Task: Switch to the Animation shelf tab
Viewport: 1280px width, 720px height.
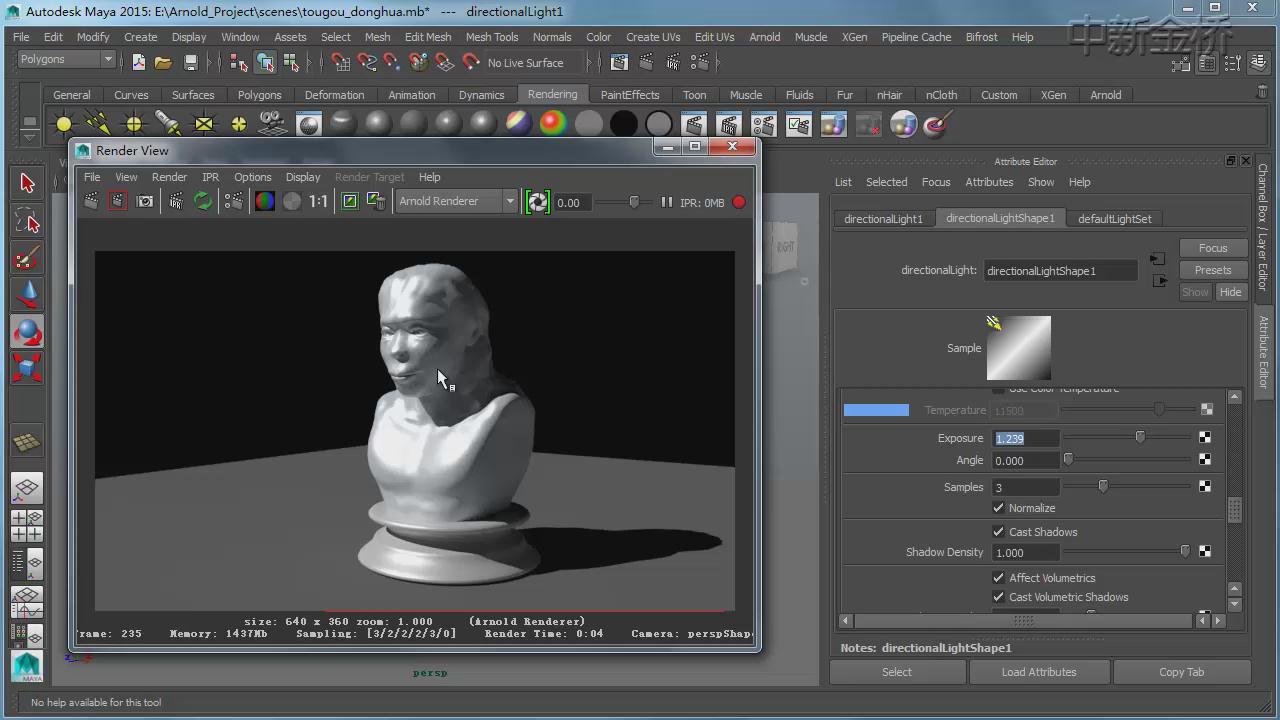Action: [412, 95]
